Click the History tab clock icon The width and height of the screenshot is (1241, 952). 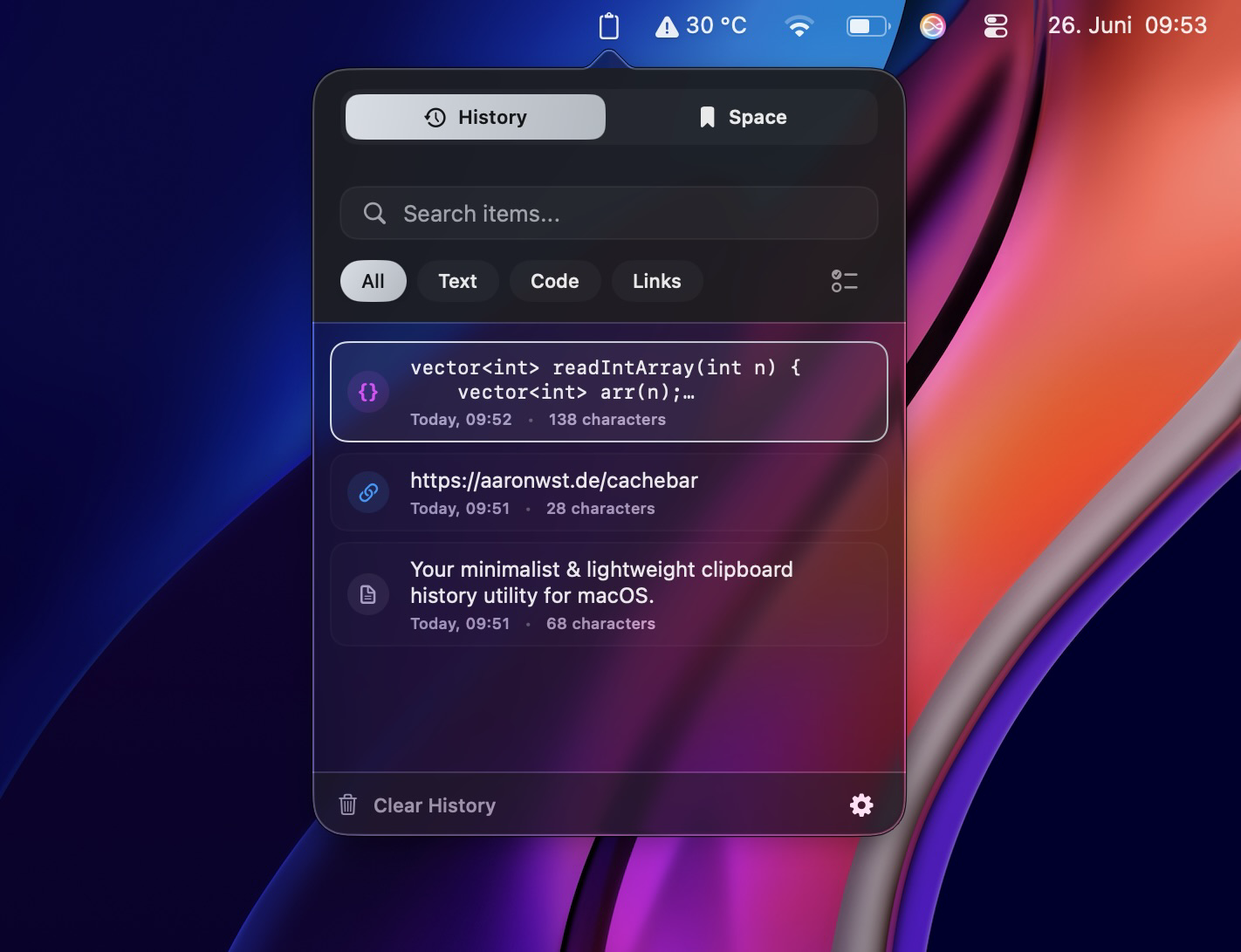click(435, 117)
